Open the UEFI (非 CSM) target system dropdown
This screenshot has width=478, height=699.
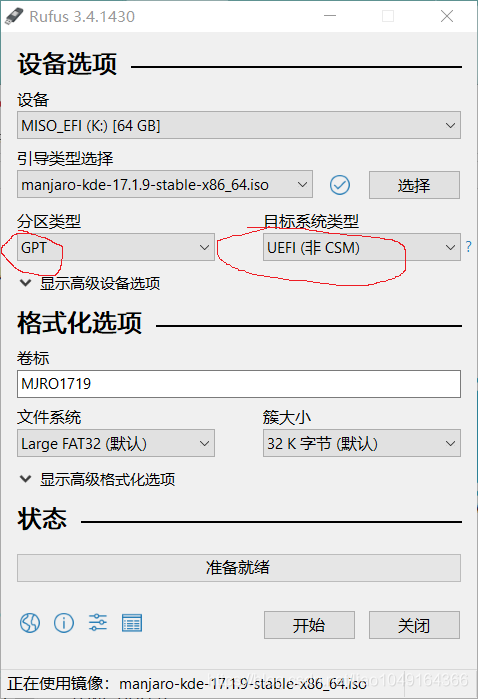coord(362,247)
